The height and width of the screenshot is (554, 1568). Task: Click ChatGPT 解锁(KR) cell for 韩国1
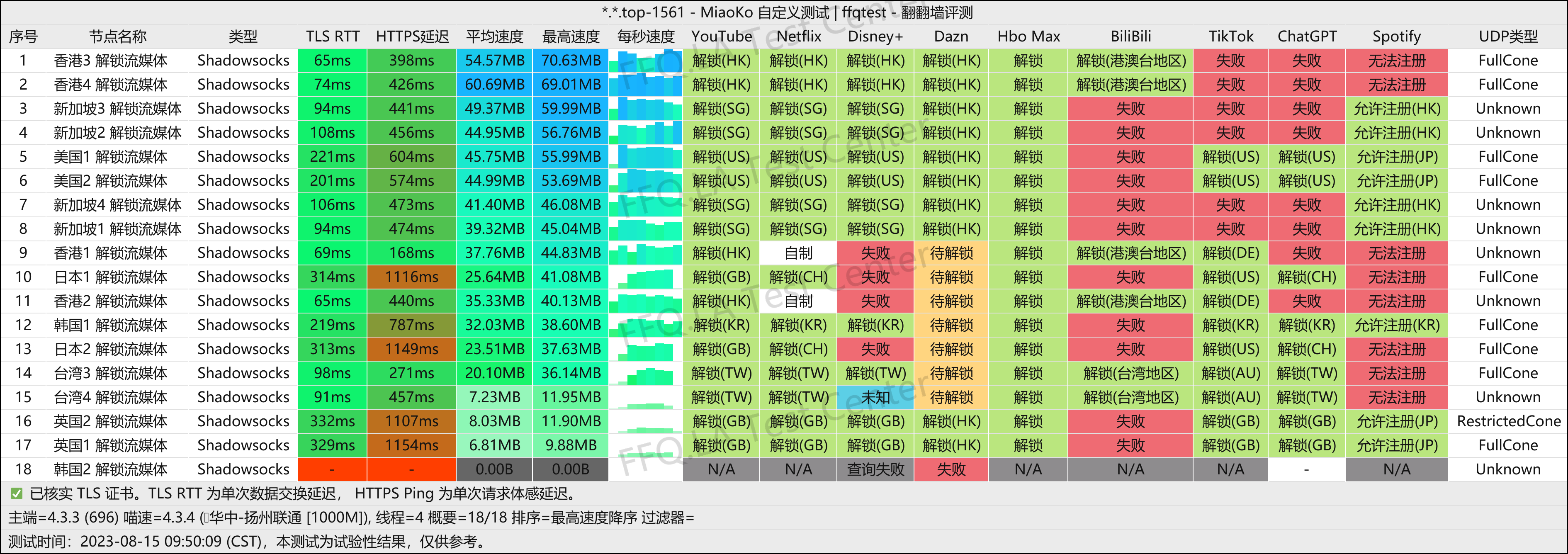1307,325
